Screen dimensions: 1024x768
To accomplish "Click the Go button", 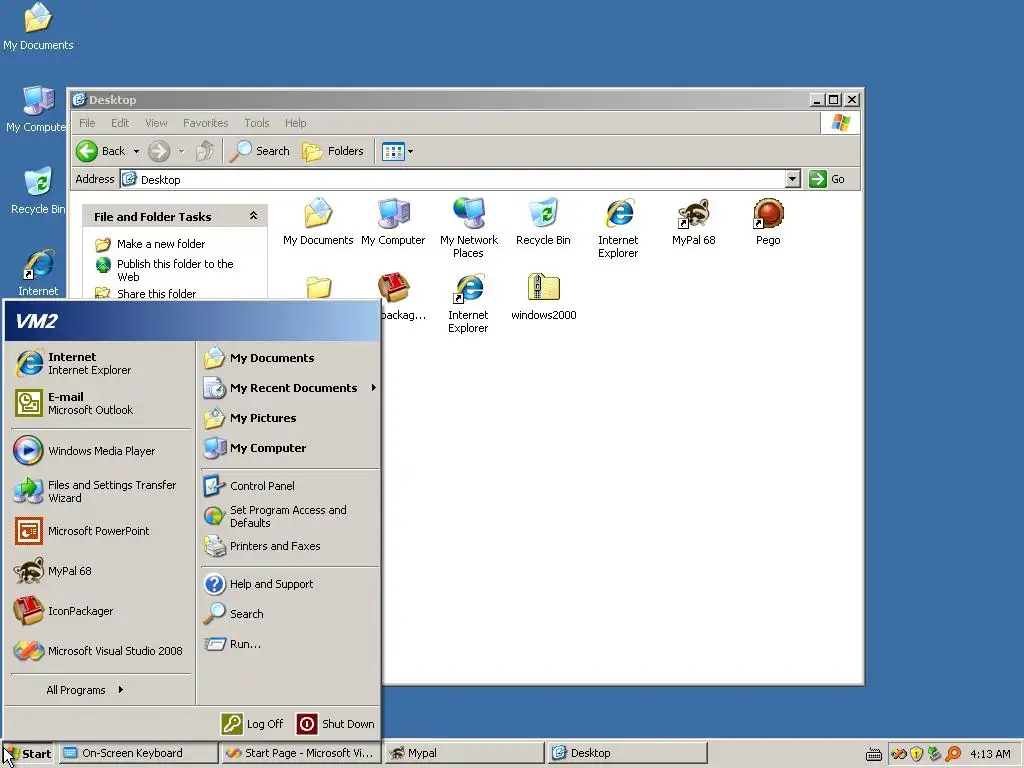I will (x=827, y=179).
